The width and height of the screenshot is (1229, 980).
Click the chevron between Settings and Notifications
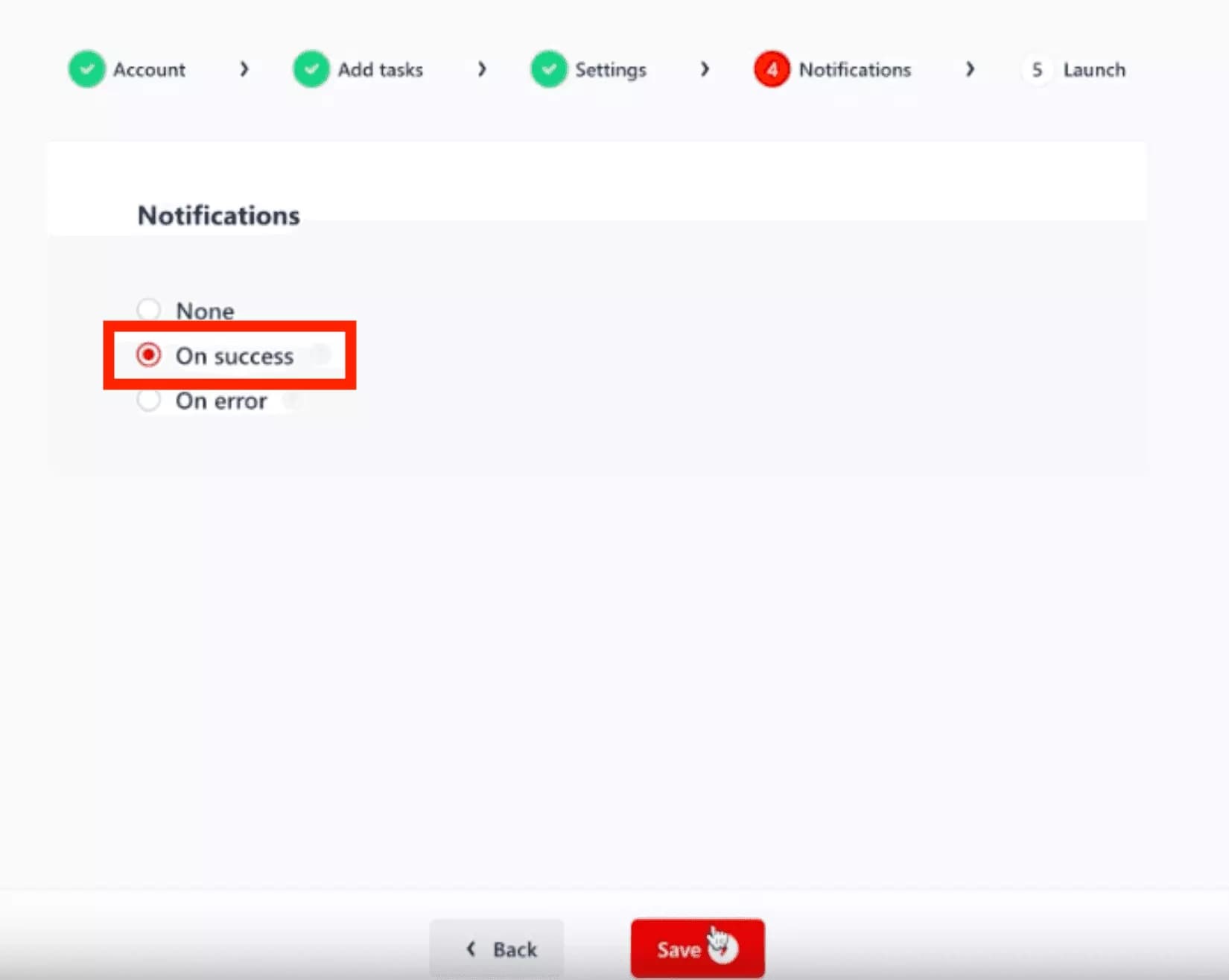(705, 69)
